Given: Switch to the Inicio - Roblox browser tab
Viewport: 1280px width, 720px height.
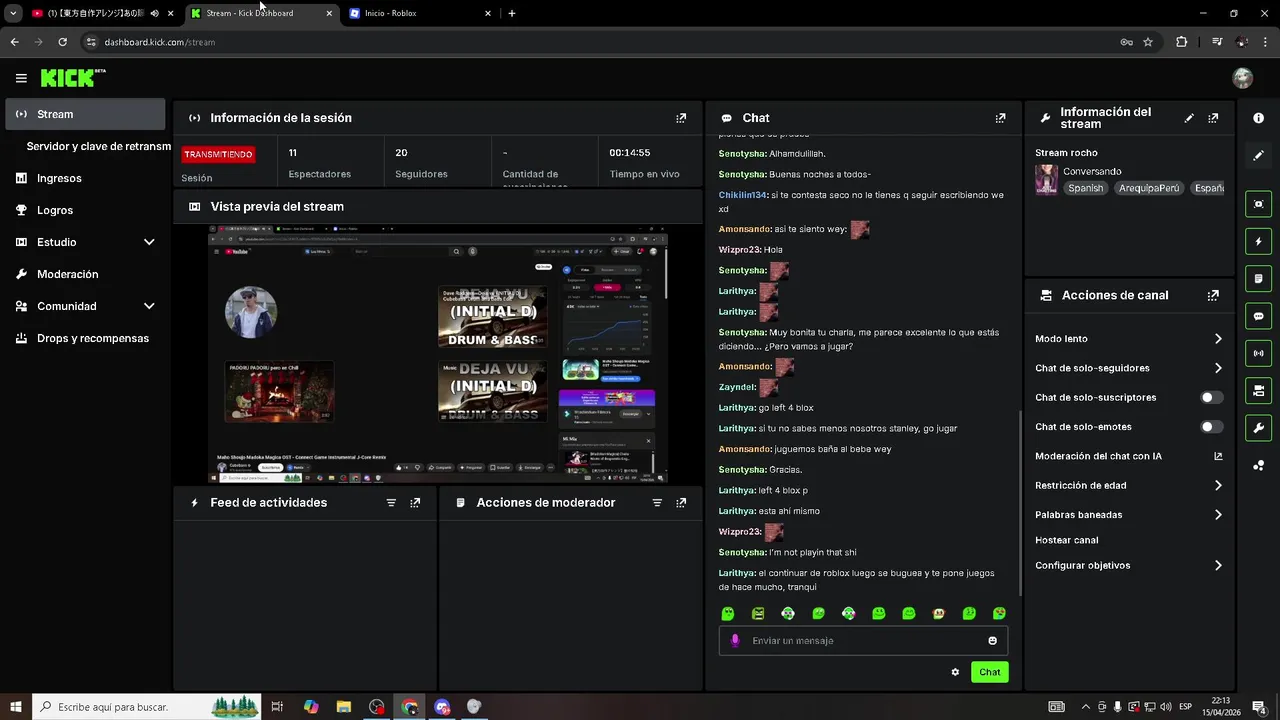Looking at the screenshot, I should tap(420, 13).
